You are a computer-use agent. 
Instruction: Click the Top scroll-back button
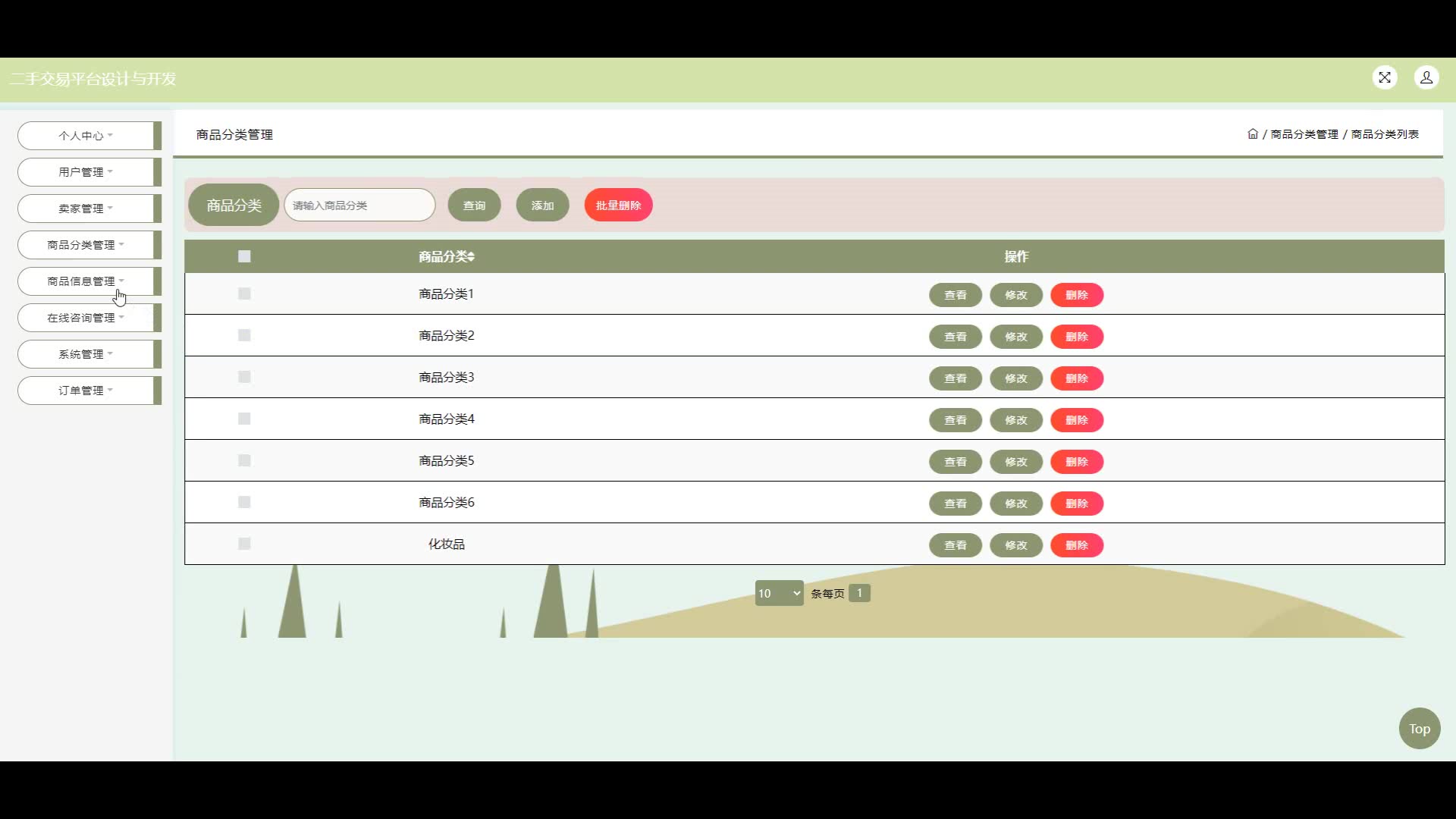click(x=1419, y=729)
